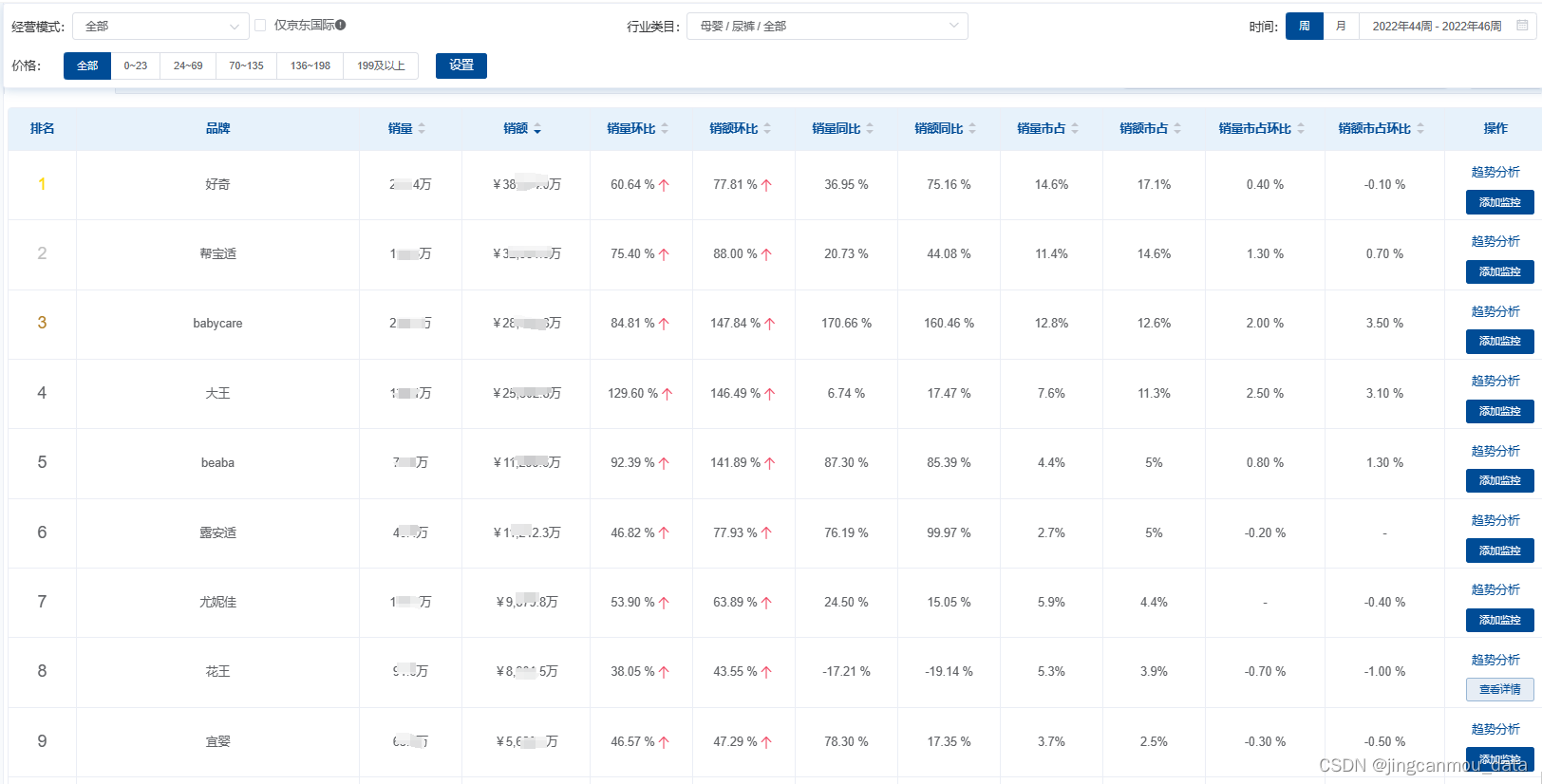Click the info icon beside 仅京东国际
This screenshot has width=1542, height=784.
(x=341, y=25)
